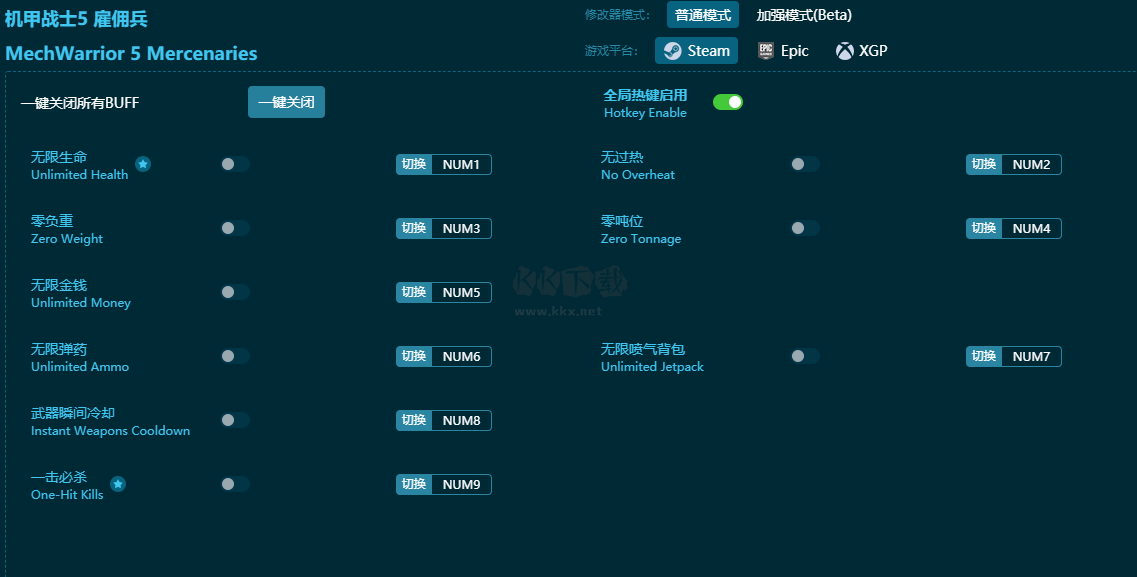Click 切换 button for NUM4 hotkey
Viewport: 1137px width, 577px height.
(x=984, y=228)
